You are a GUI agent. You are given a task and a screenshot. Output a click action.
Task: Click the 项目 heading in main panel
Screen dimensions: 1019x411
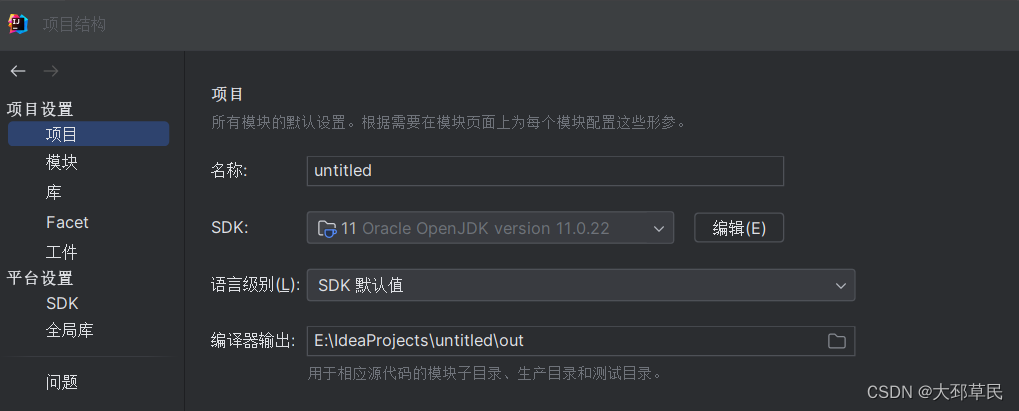[x=227, y=95]
